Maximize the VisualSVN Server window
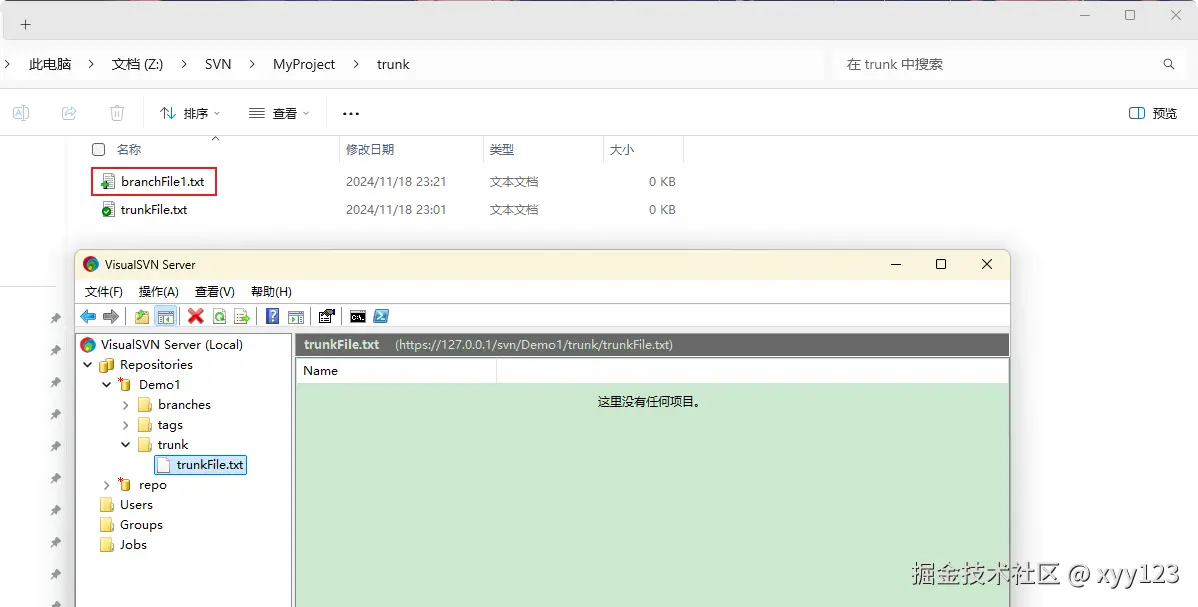The image size is (1198, 607). 941,264
